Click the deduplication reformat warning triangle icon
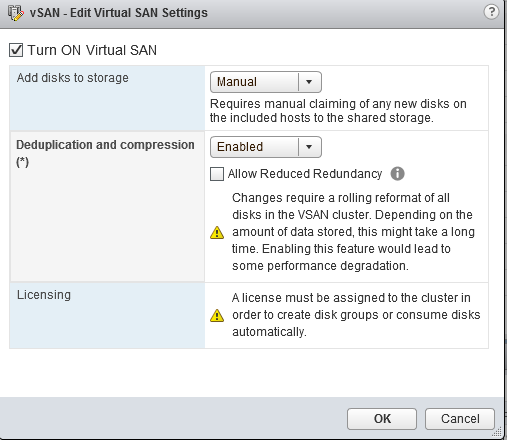Screen dimensions: 507x440 217,232
